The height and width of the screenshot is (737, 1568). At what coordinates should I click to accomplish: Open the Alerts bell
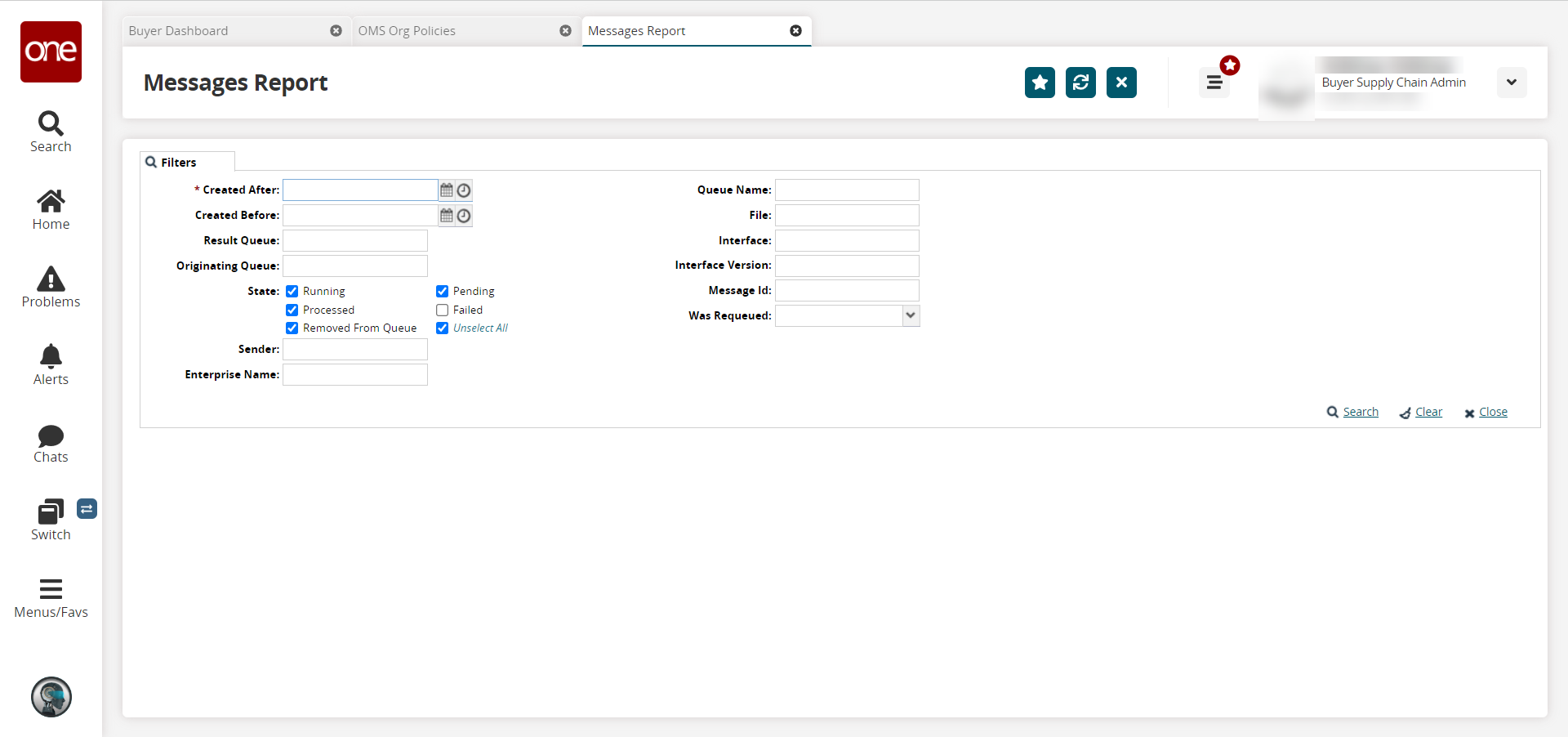pos(51,365)
